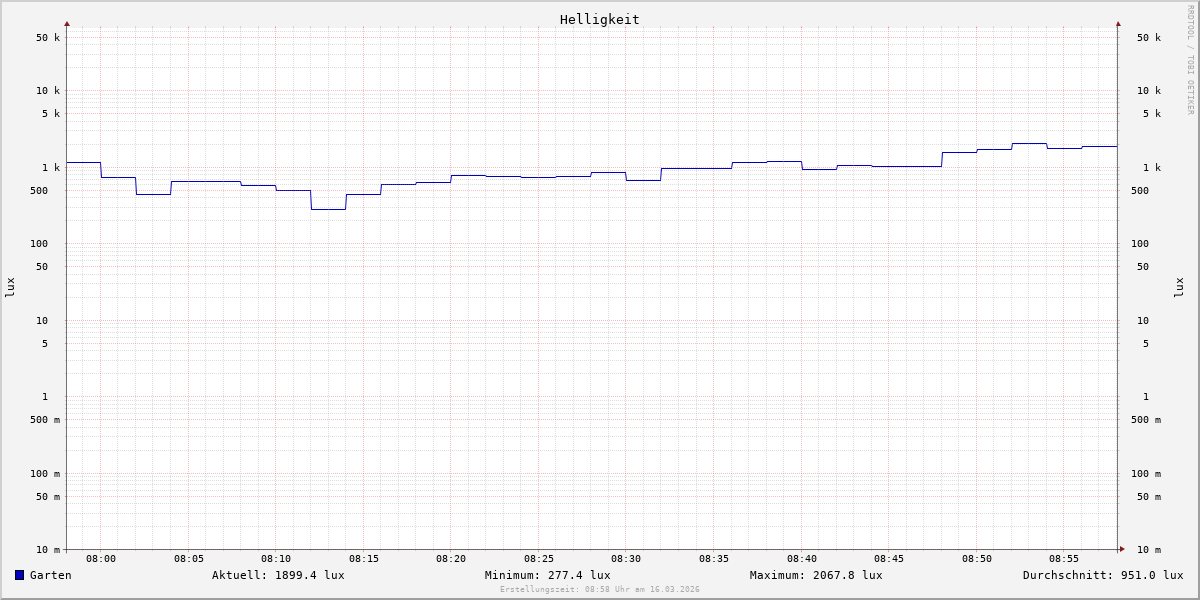1200x600 pixels.
Task: Select the Helligkeit chart title
Action: click(x=599, y=19)
